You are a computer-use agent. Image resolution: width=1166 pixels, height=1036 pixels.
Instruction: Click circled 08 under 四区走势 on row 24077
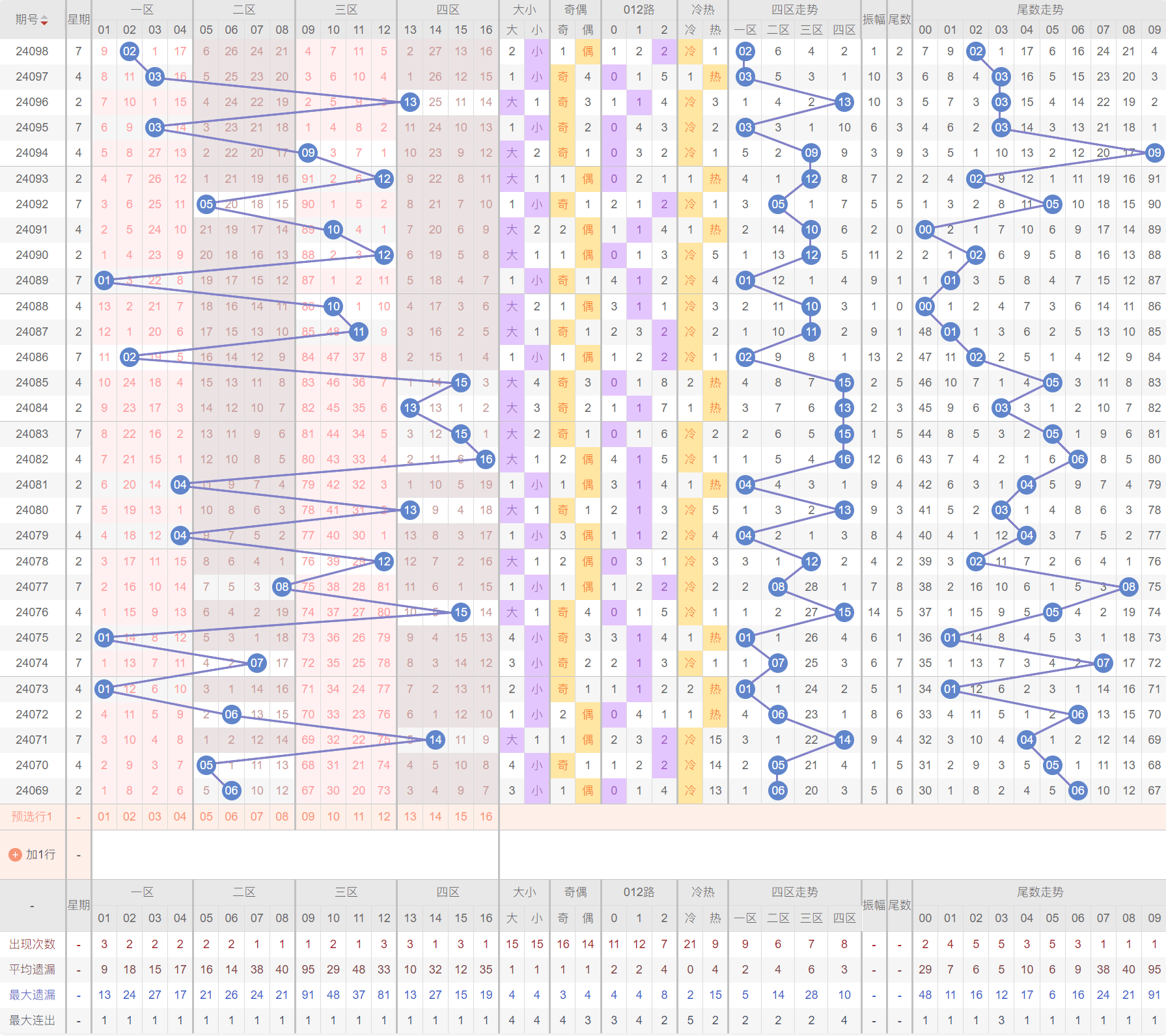click(x=778, y=586)
